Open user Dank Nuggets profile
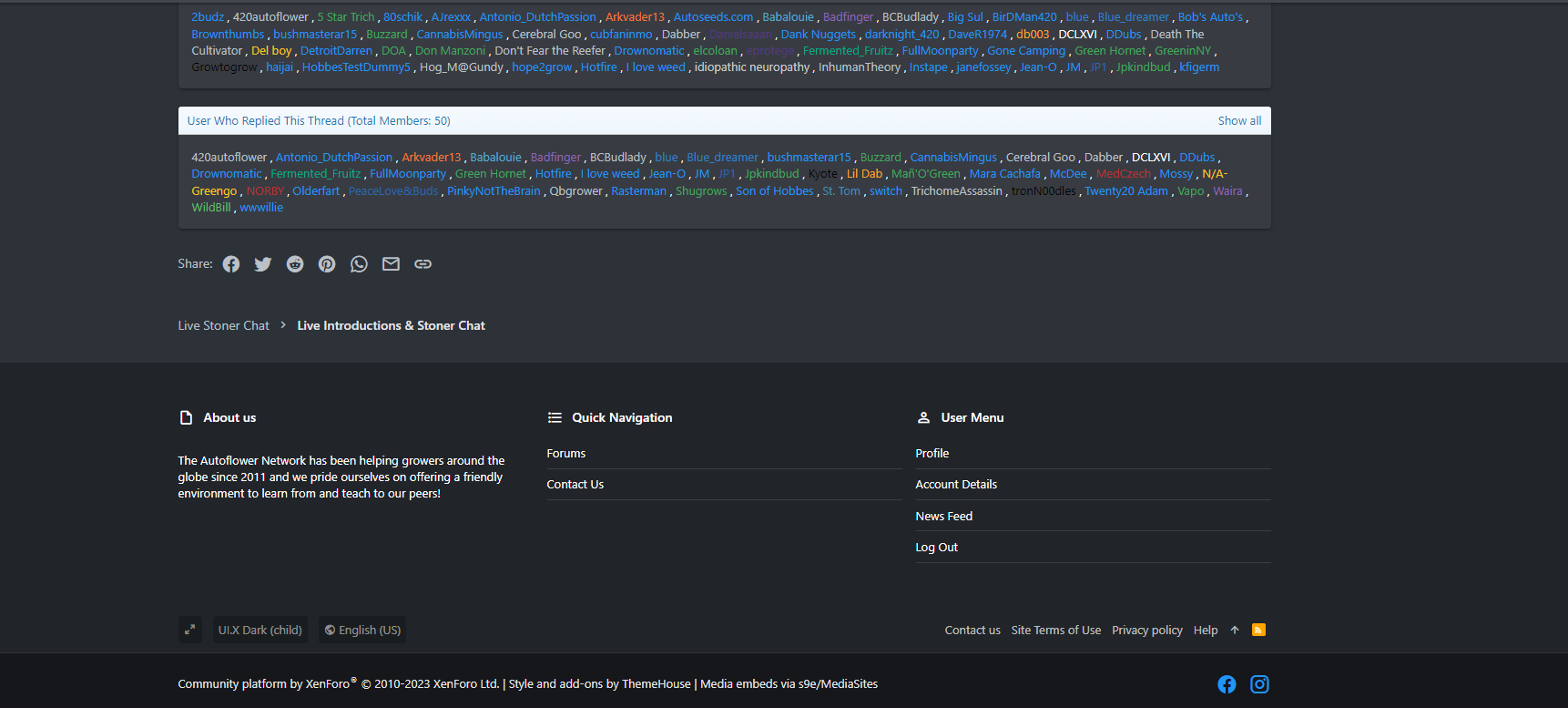Screen dimensions: 1568x708 click(x=819, y=34)
